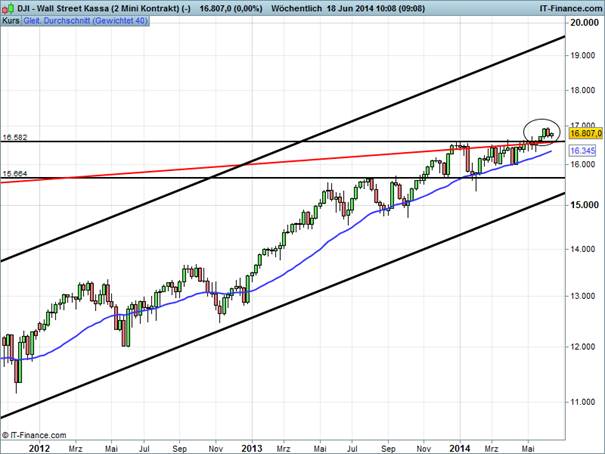Click the 20.000 price axis label
Screen dimensions: 605x454
click(x=585, y=23)
